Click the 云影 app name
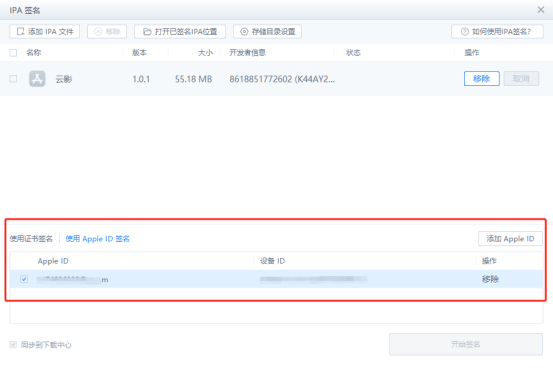The image size is (553, 369). click(64, 79)
